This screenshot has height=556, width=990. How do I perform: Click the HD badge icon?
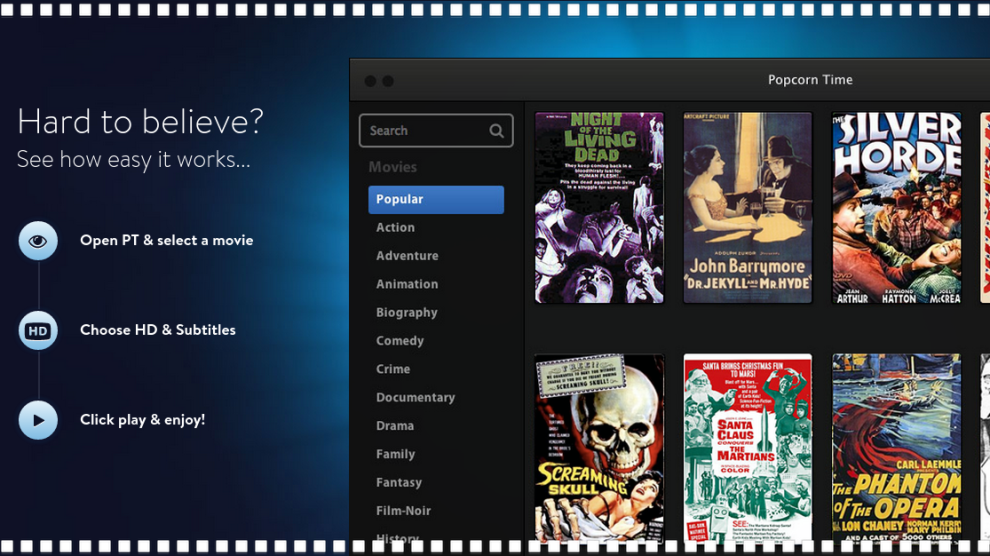point(38,331)
